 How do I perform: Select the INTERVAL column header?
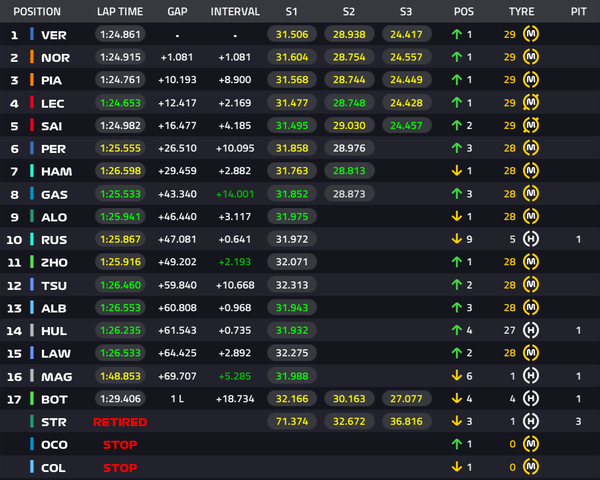coord(235,11)
